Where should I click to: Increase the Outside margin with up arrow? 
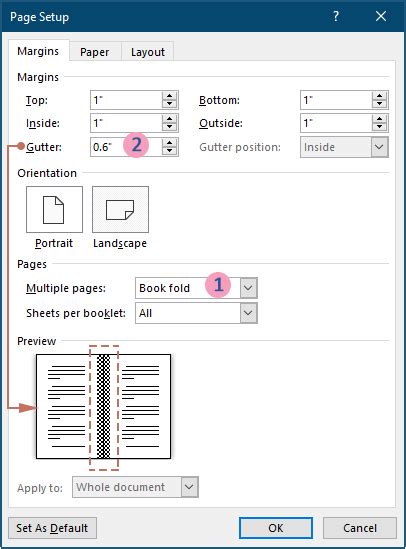[x=379, y=119]
